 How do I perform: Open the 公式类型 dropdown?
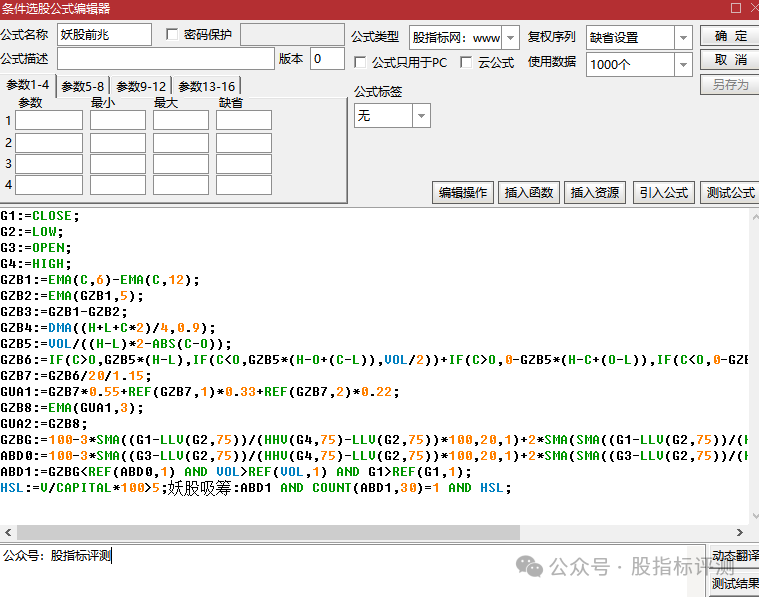(x=510, y=38)
